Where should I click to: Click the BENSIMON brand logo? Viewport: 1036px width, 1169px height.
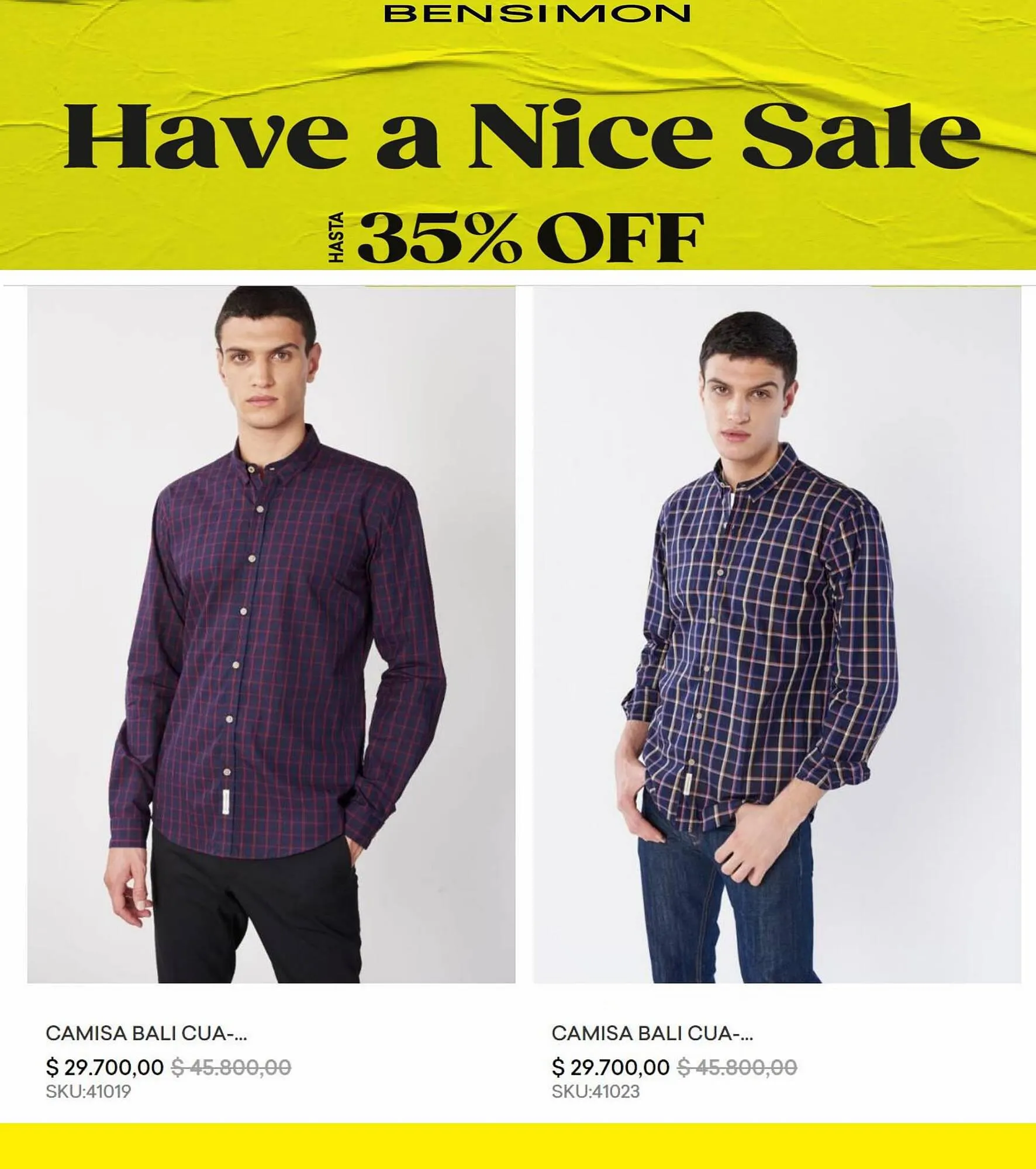[537, 14]
